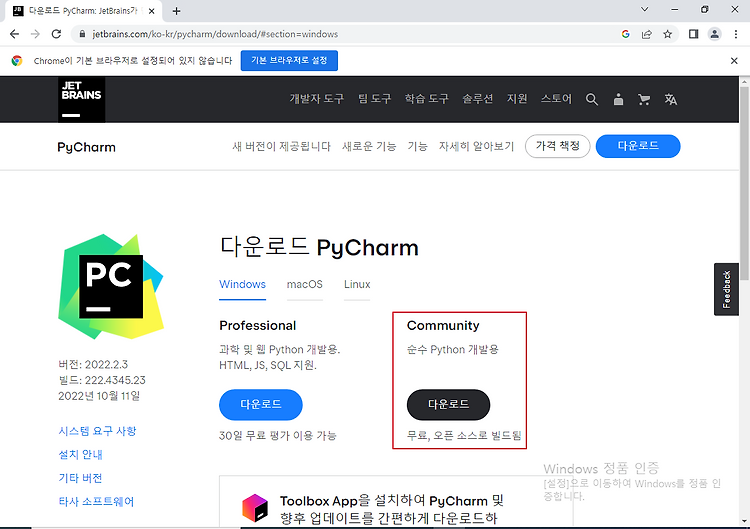Download PyCharm Community edition
This screenshot has height=529, width=750.
(449, 405)
